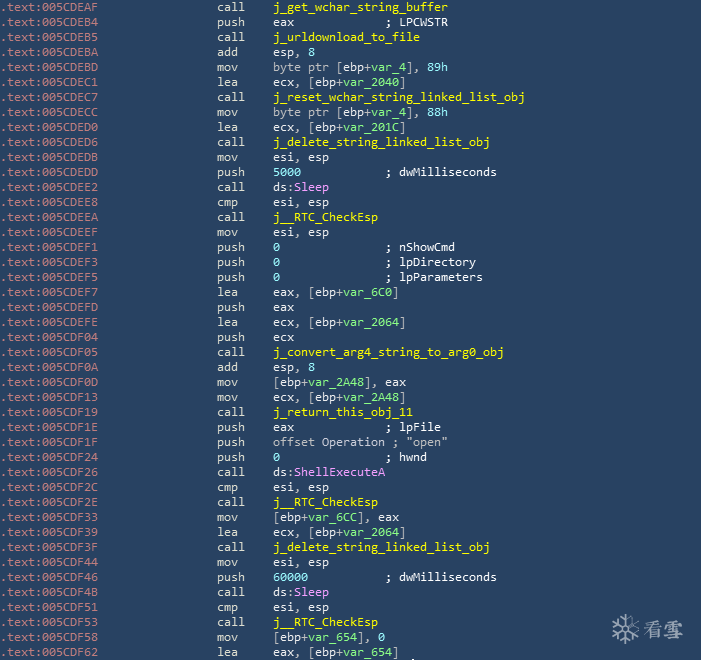Select operand [ebp+var_6CC]
Image resolution: width=701 pixels, height=660 pixels.
(318, 517)
